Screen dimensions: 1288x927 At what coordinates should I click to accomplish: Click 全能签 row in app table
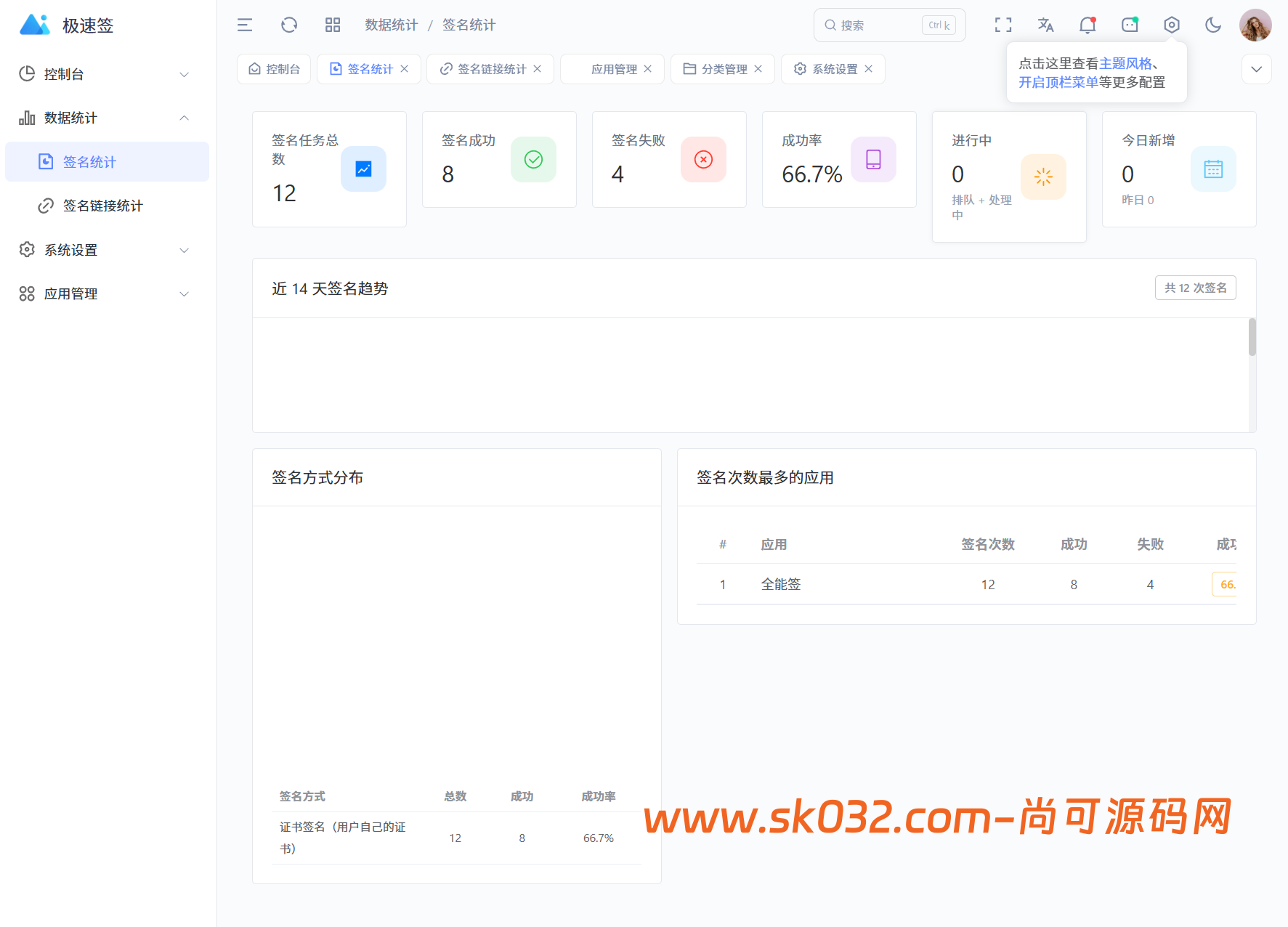point(966,584)
